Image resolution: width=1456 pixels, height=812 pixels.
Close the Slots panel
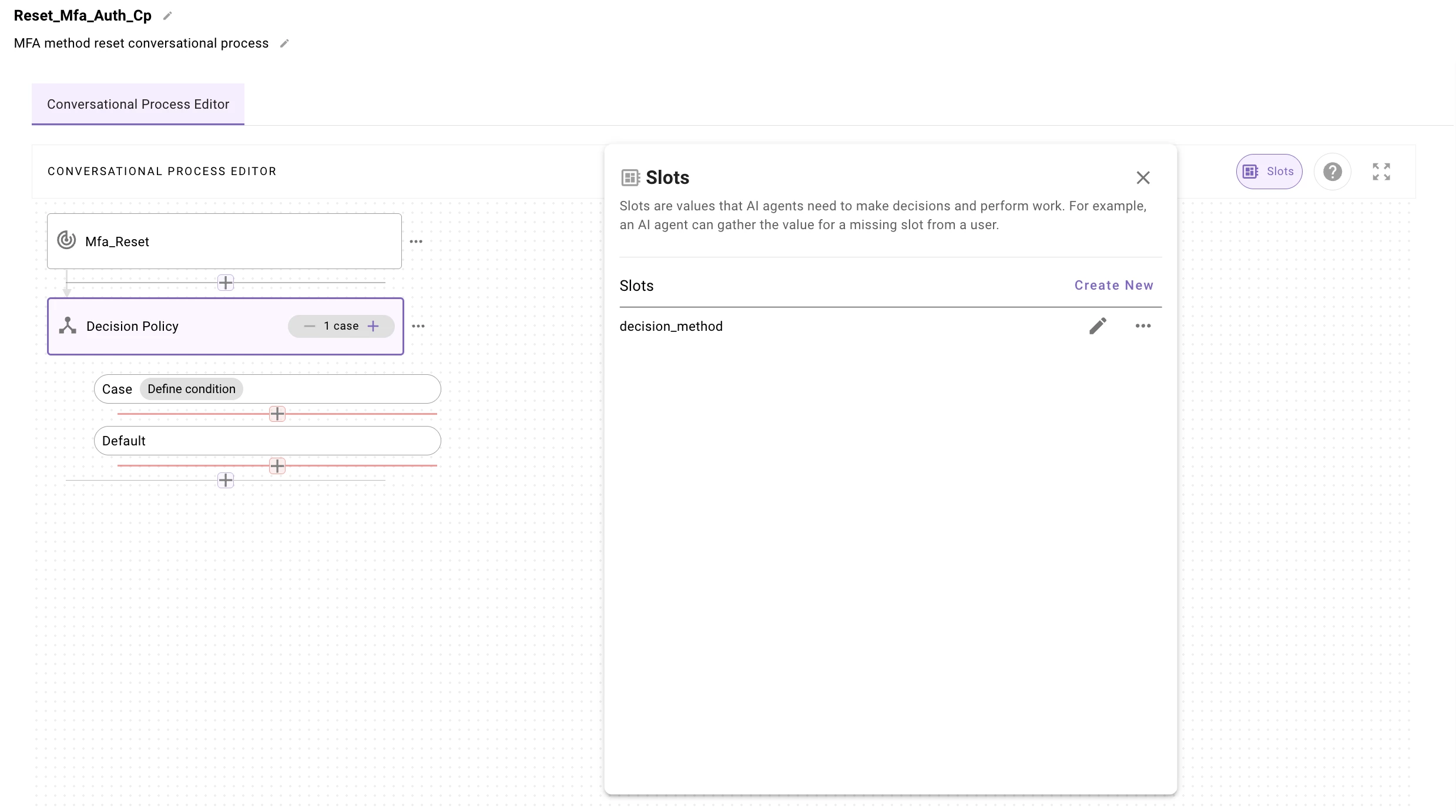(1142, 177)
